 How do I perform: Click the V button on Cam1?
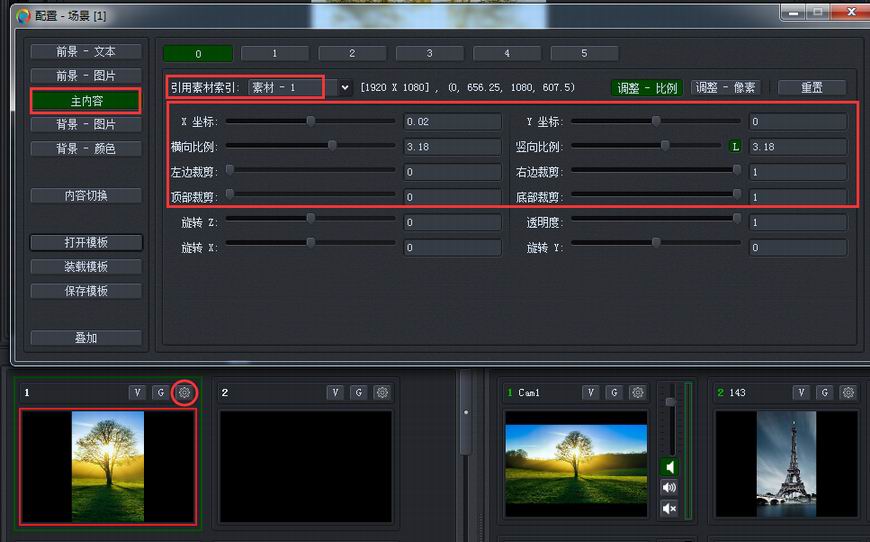tap(590, 393)
